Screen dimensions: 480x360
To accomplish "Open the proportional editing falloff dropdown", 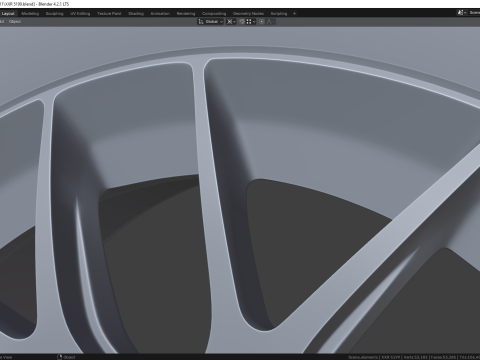I will pos(270,22).
